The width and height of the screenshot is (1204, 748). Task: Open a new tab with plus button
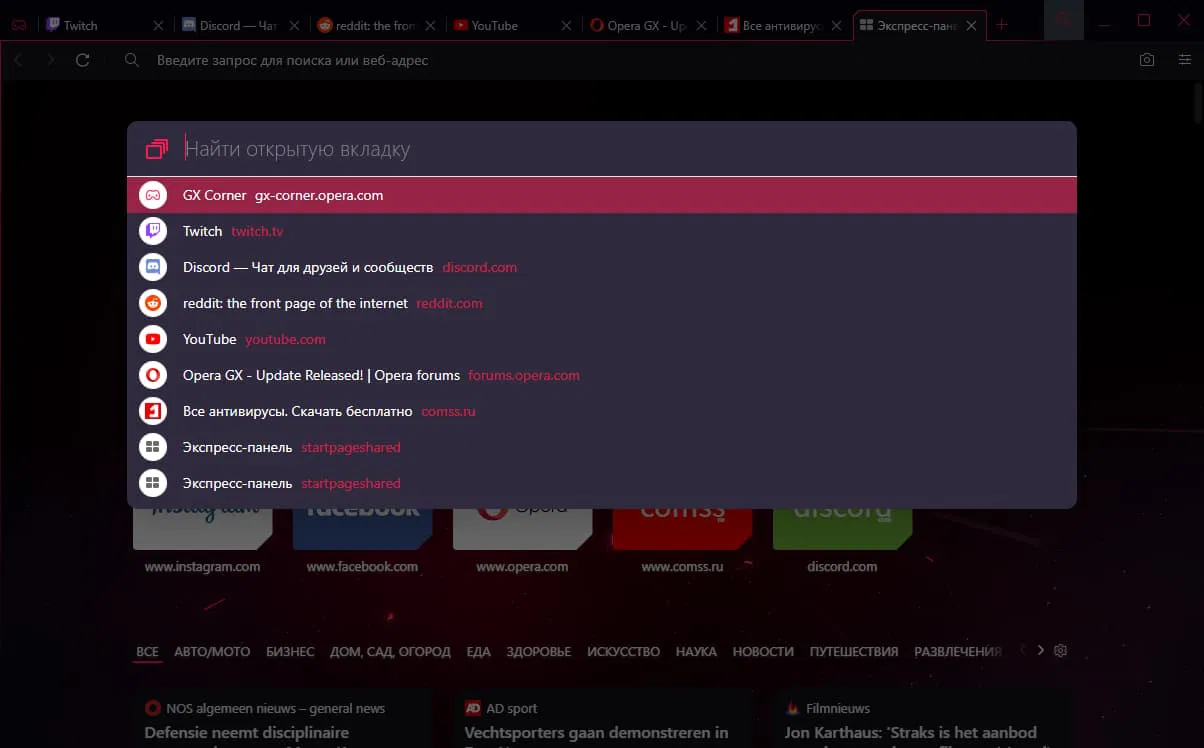pyautogui.click(x=1002, y=25)
